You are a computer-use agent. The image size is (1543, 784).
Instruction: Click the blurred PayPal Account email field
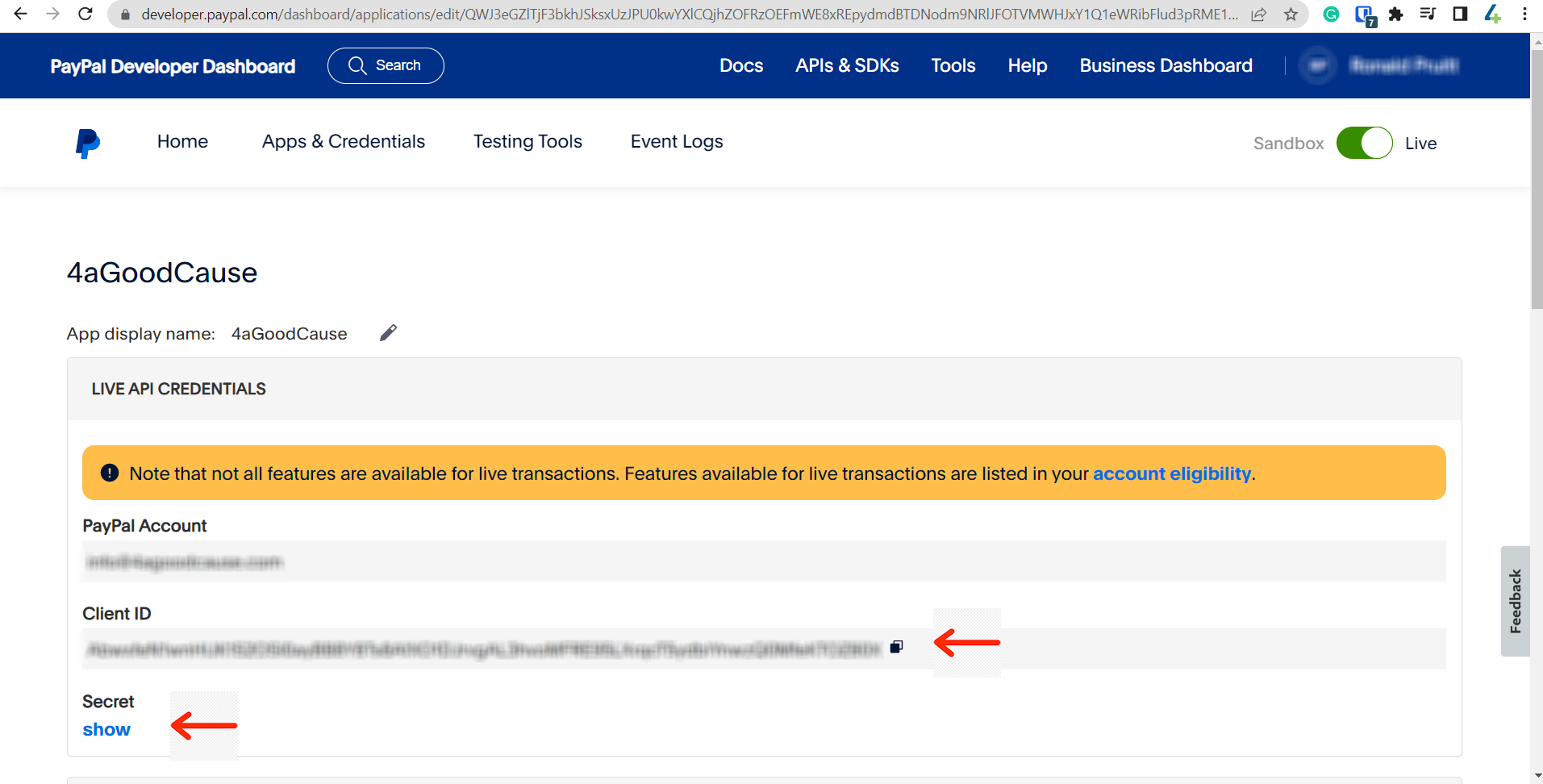(x=764, y=561)
